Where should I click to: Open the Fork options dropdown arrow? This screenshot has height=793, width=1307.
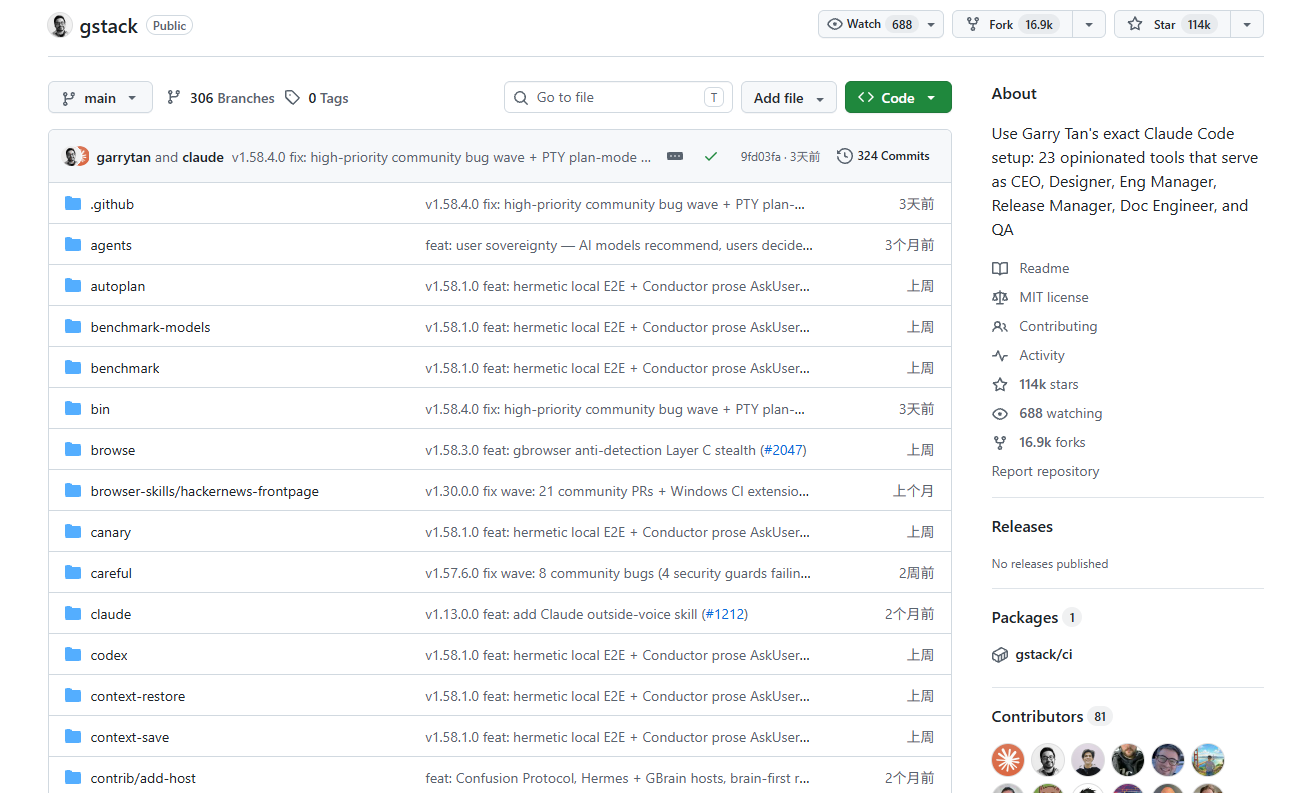tap(1089, 24)
